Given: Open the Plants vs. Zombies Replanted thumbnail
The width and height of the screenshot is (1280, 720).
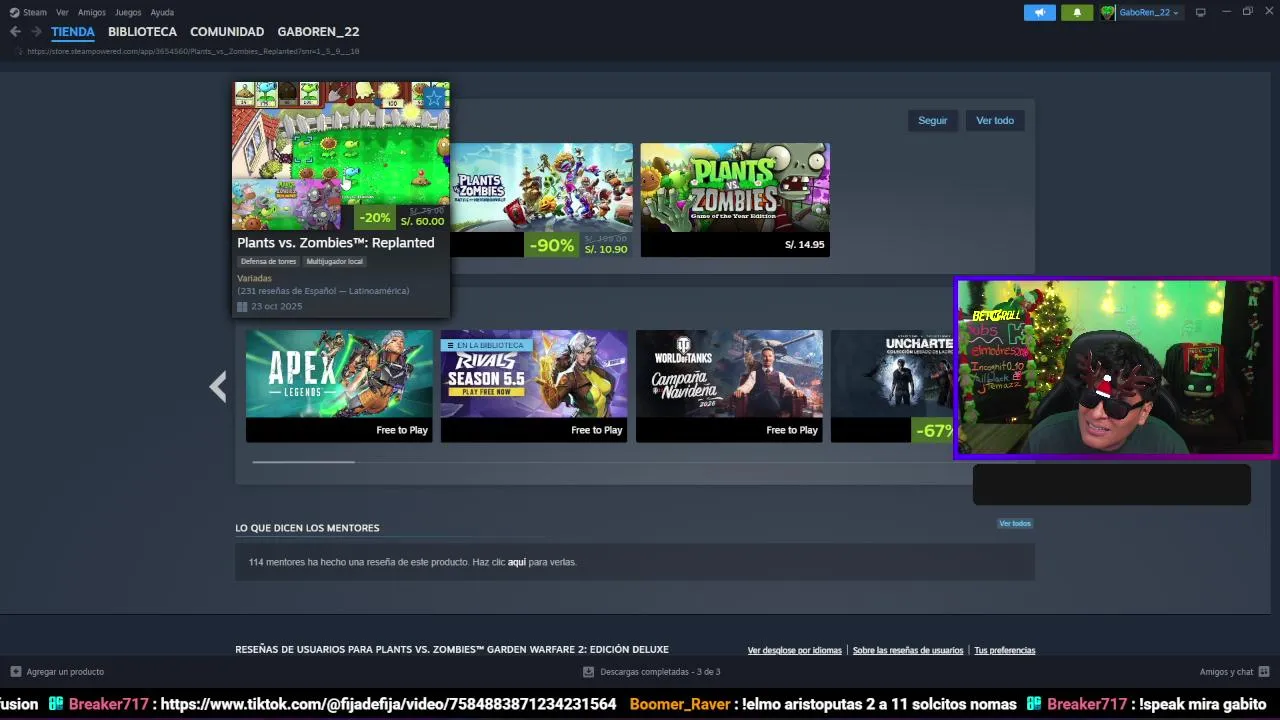Looking at the screenshot, I should pos(341,156).
